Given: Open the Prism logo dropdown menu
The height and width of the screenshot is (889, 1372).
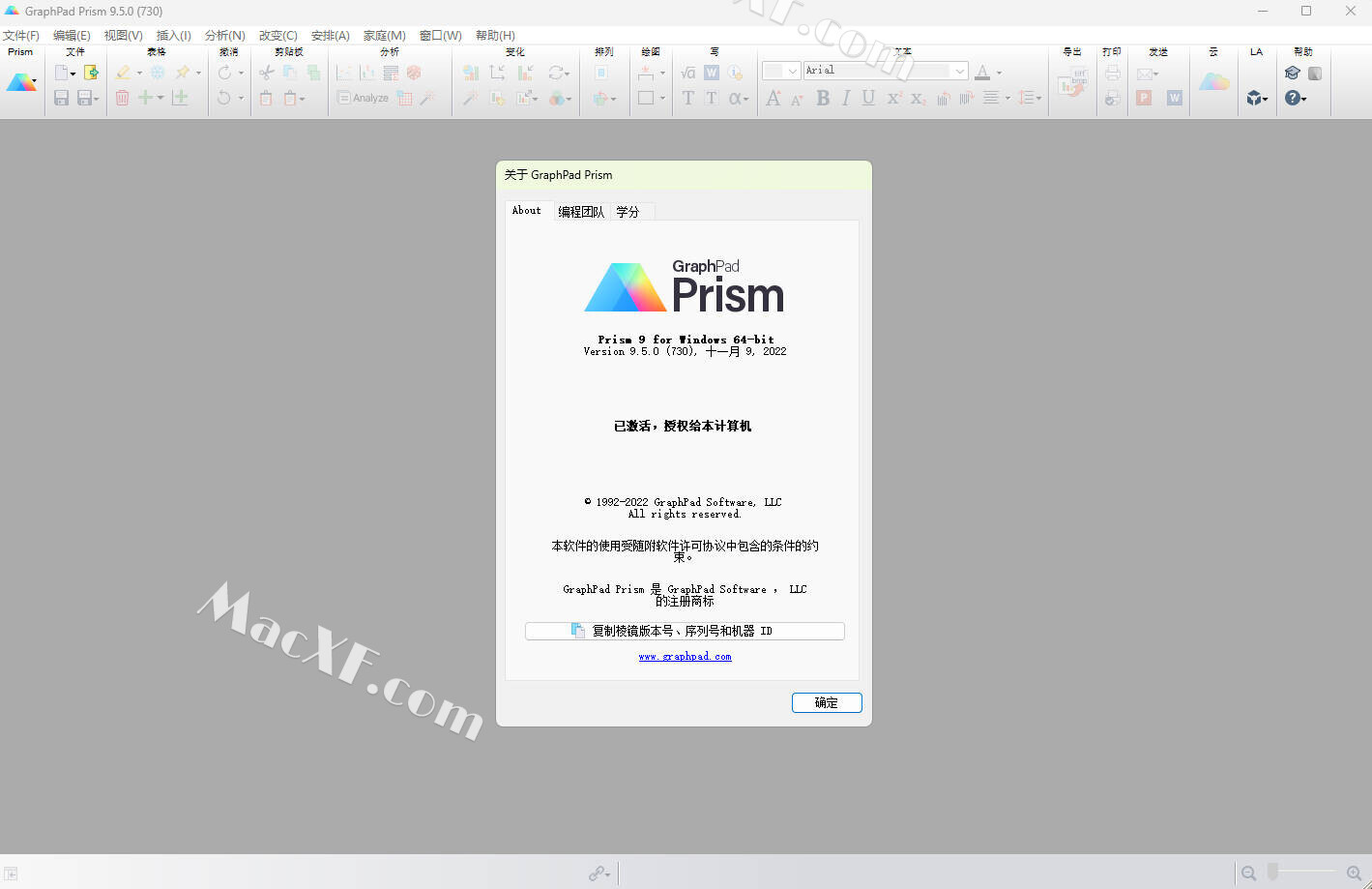Looking at the screenshot, I should (21, 83).
